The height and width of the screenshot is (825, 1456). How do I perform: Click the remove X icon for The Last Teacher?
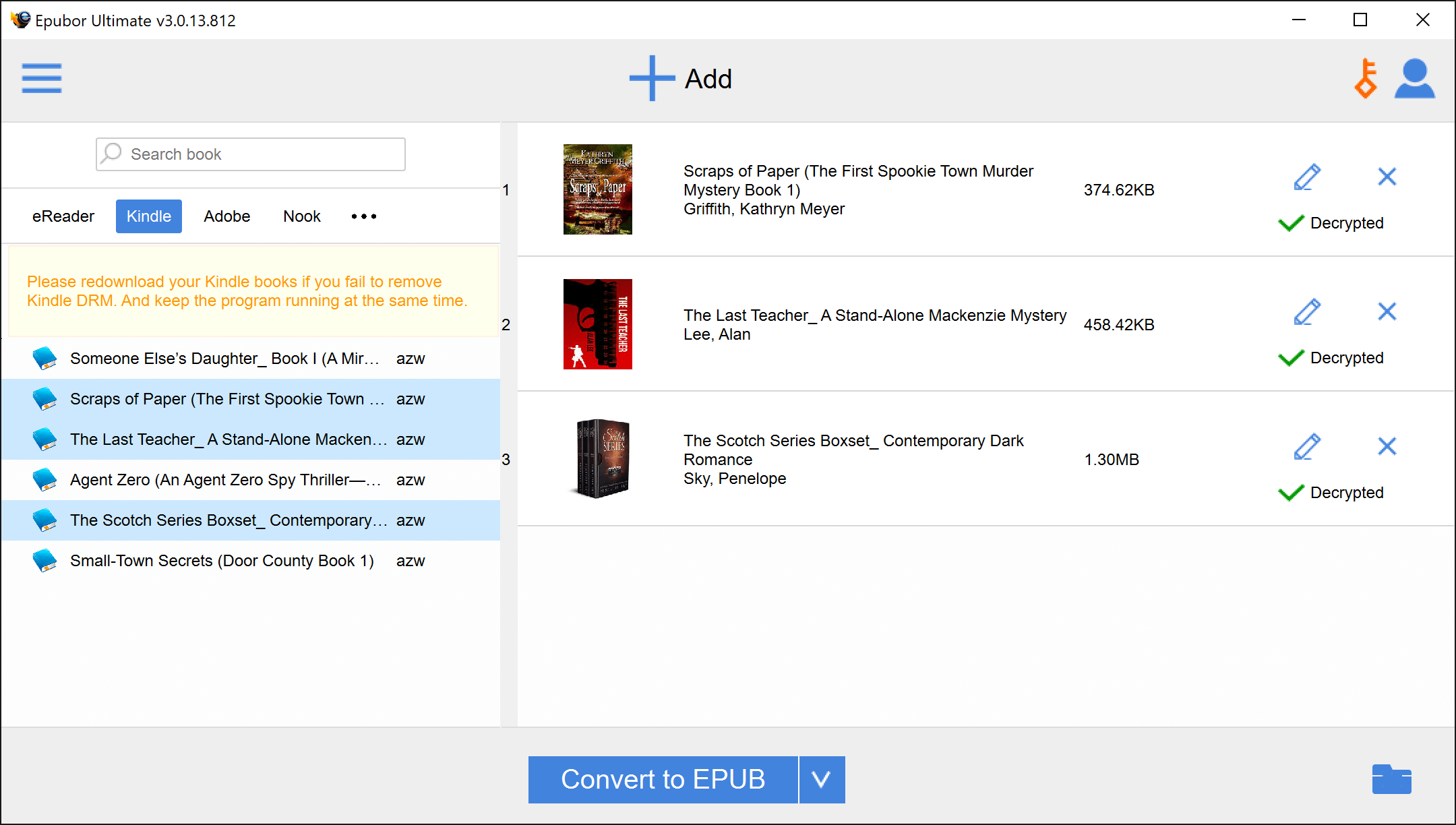(1387, 312)
